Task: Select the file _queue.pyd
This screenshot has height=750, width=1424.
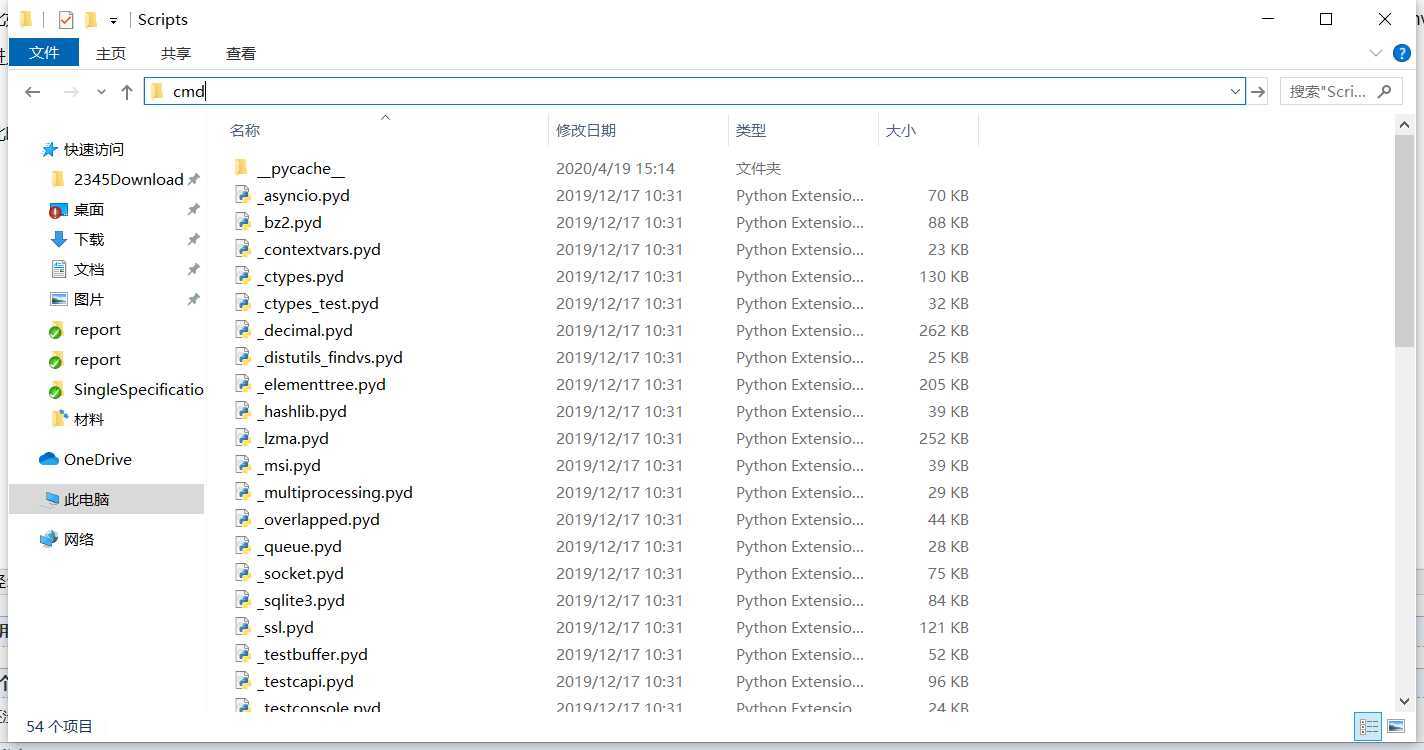Action: pos(299,546)
